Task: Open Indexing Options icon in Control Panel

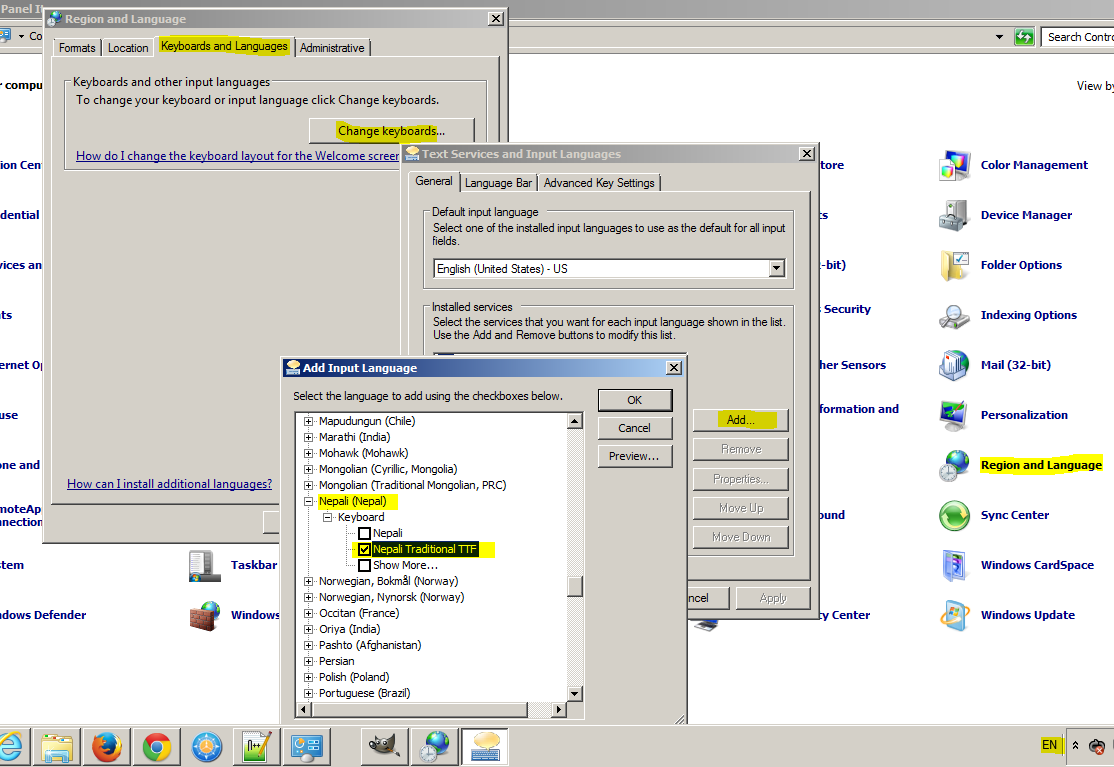Action: click(954, 315)
